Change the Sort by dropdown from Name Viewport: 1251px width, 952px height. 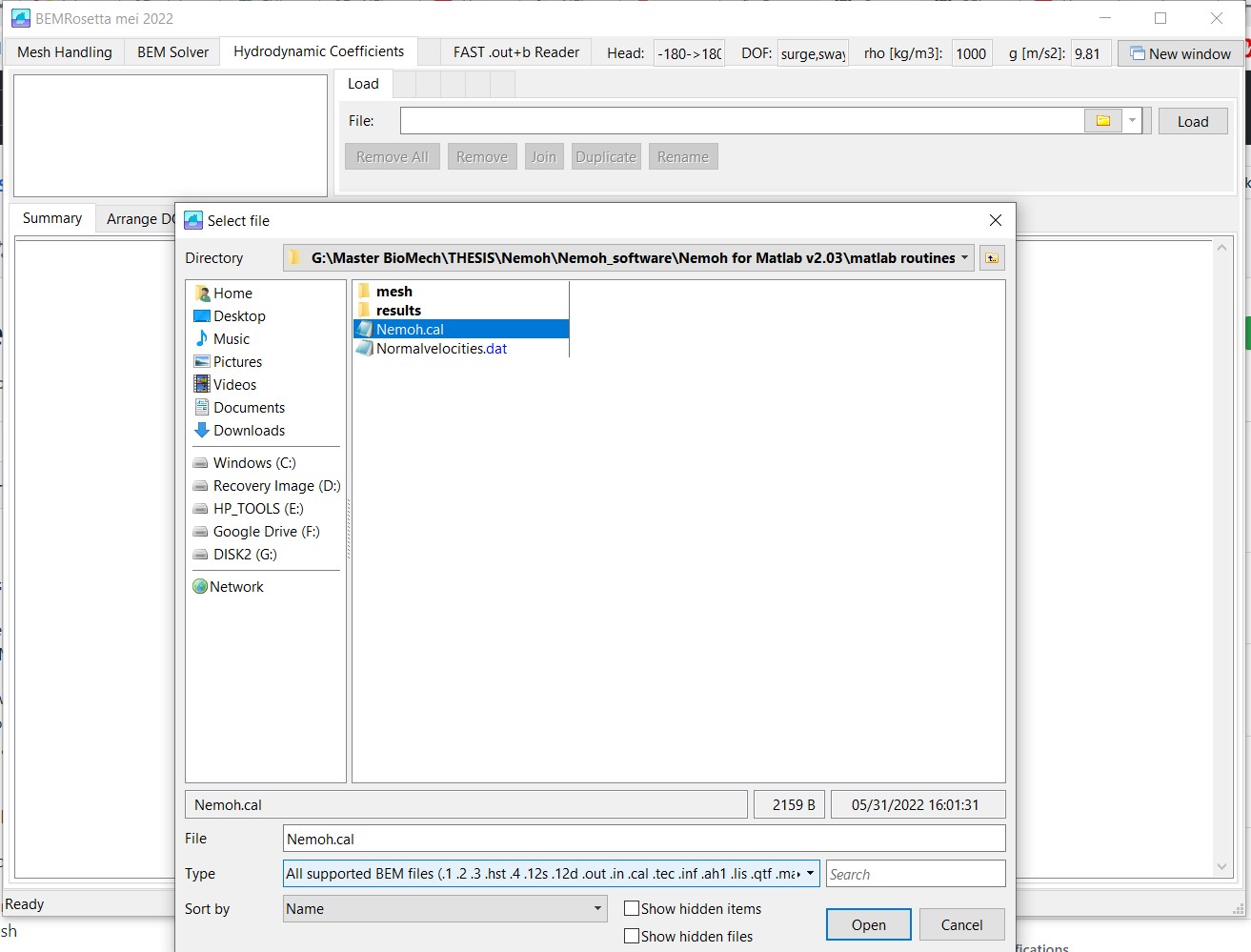[x=597, y=908]
